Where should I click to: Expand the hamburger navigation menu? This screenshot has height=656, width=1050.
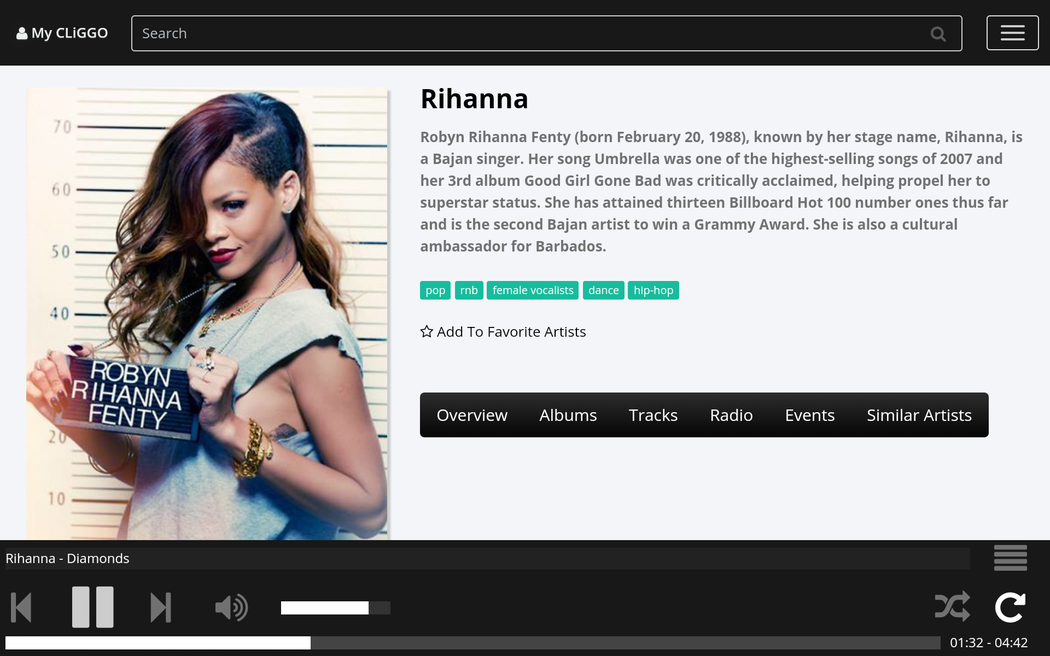(1012, 33)
